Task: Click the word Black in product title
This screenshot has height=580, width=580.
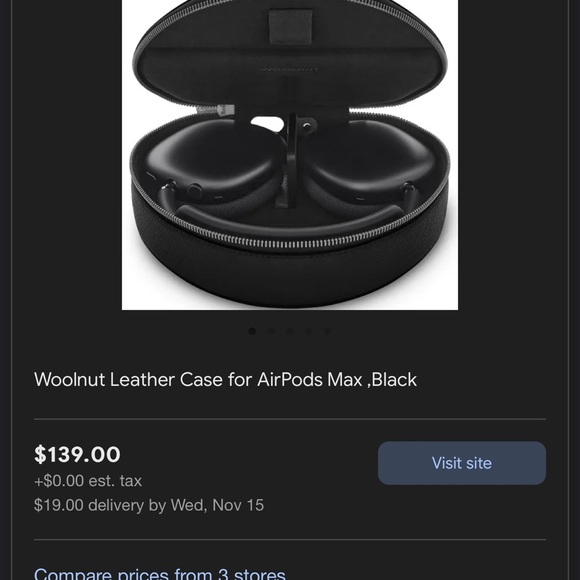Action: [x=394, y=380]
